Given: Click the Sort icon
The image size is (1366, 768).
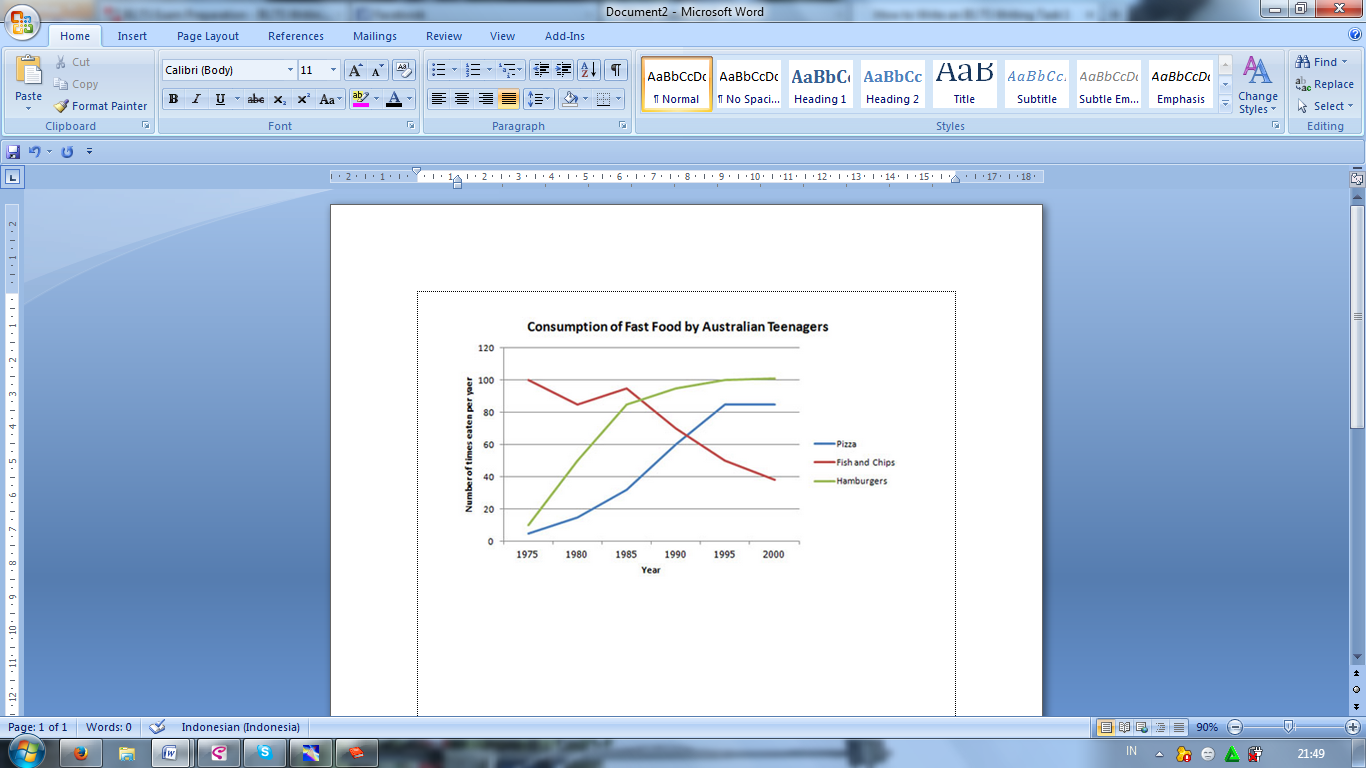Looking at the screenshot, I should pyautogui.click(x=589, y=70).
